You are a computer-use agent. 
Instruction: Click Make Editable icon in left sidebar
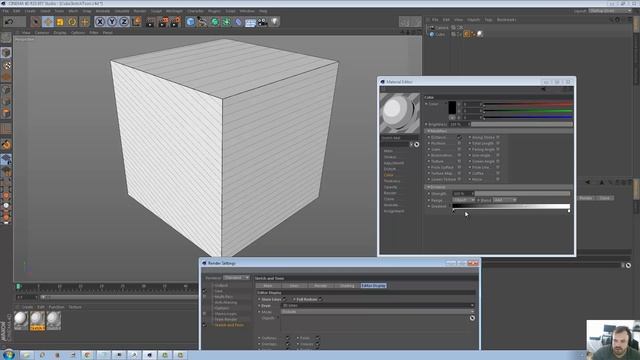(6, 38)
